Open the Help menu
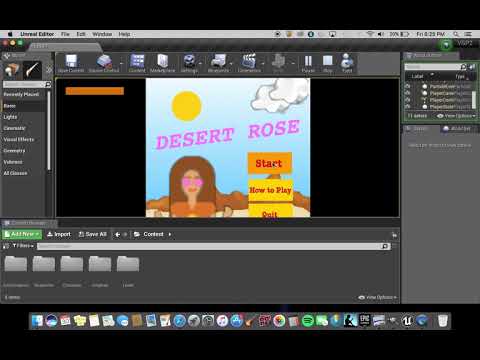The width and height of the screenshot is (480, 360). click(x=124, y=34)
